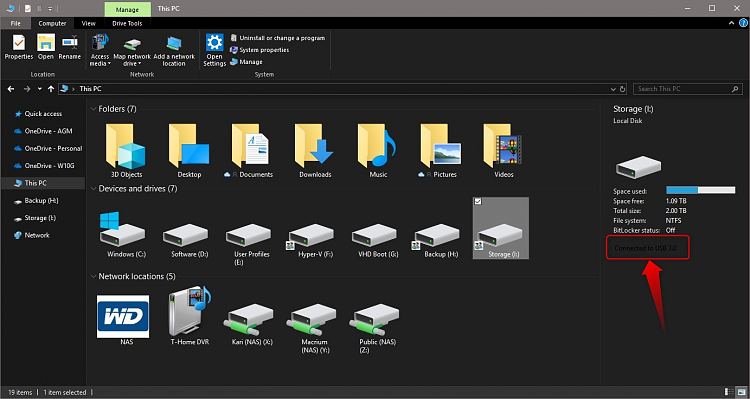Go back with the back arrow
Viewport: 750px width, 399px height.
point(11,89)
